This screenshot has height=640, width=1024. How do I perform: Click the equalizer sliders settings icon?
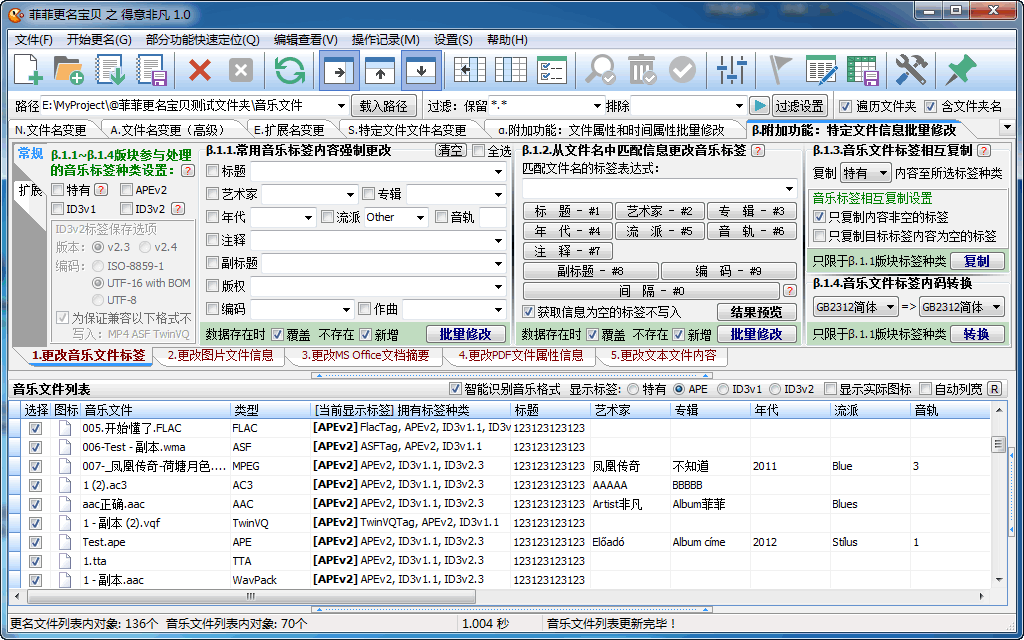[733, 70]
